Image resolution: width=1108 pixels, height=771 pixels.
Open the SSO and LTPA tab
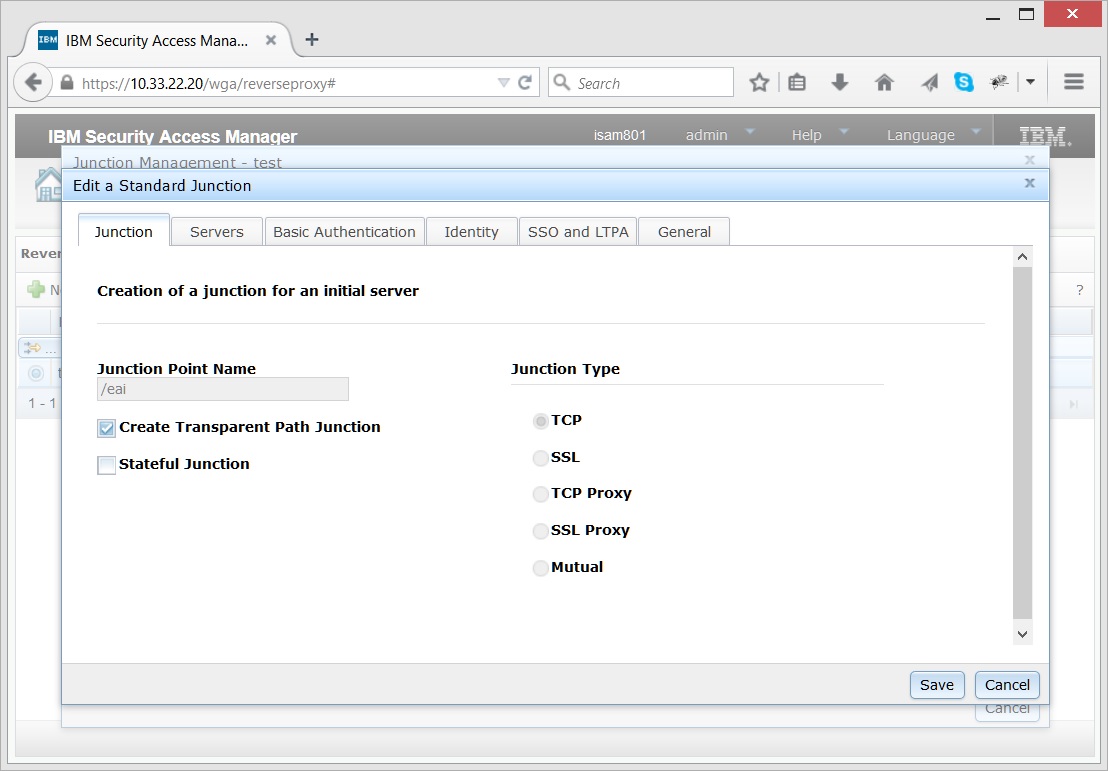578,231
